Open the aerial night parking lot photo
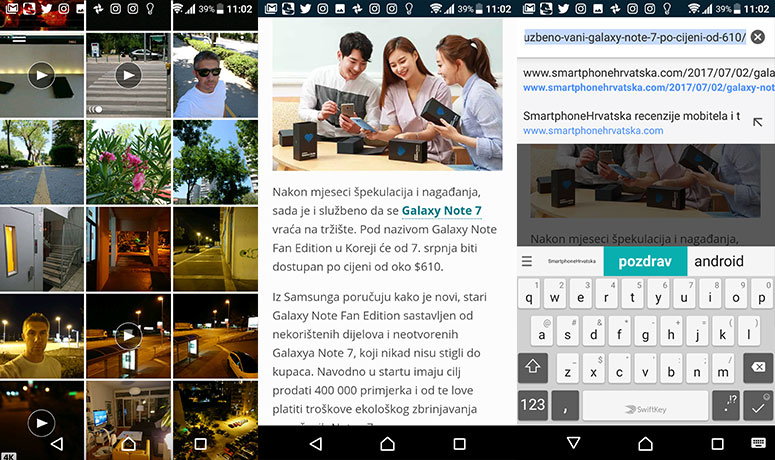775x460 pixels. (215, 420)
